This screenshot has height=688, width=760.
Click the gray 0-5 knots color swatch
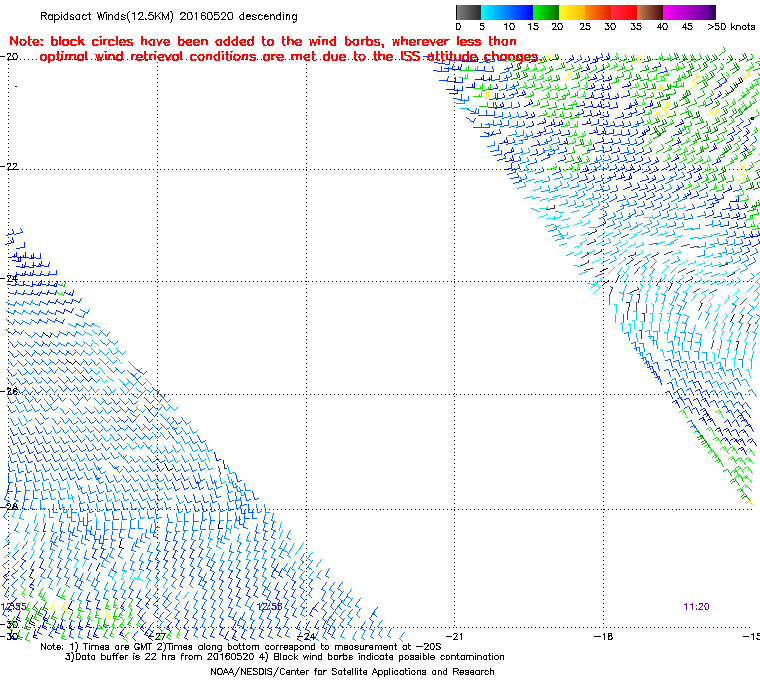tap(468, 12)
